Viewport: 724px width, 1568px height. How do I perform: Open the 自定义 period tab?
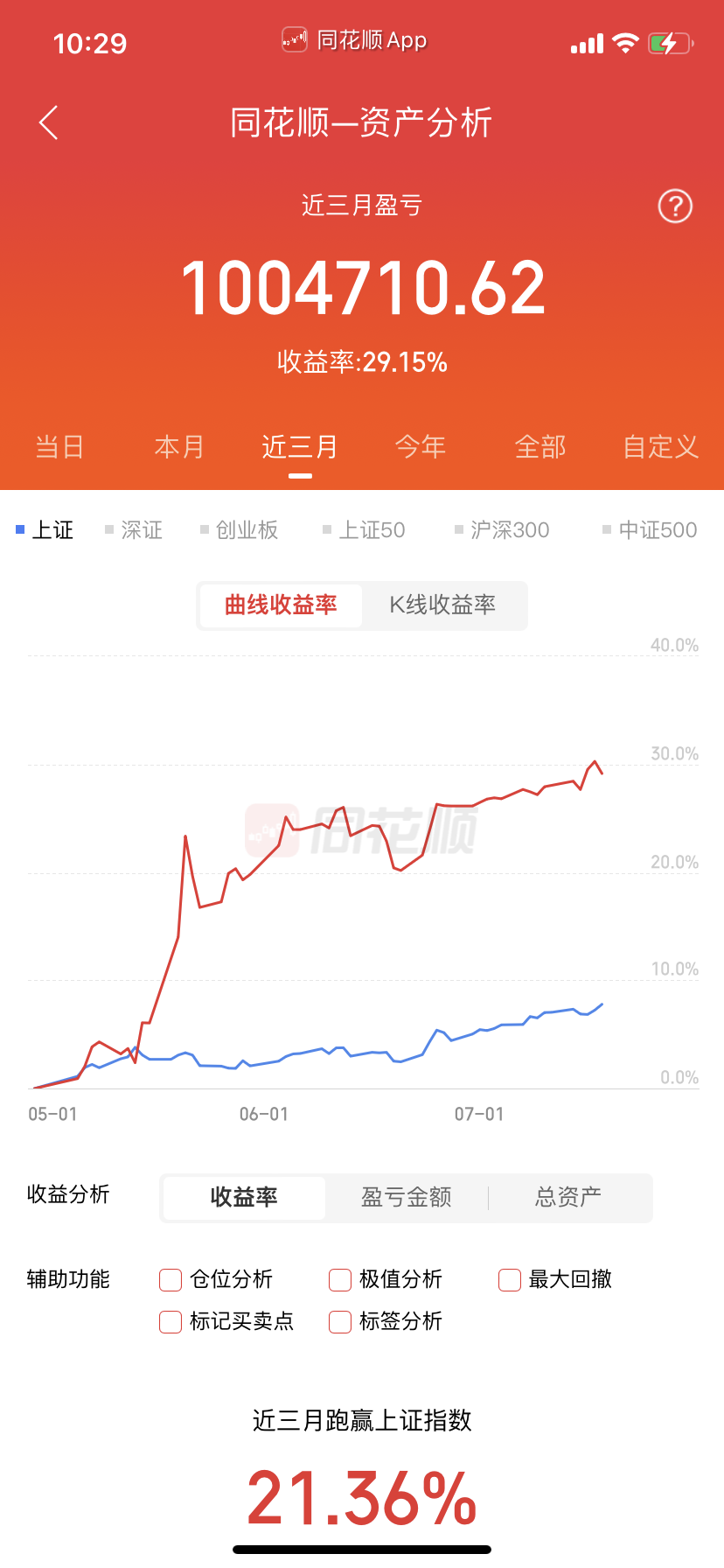[661, 447]
